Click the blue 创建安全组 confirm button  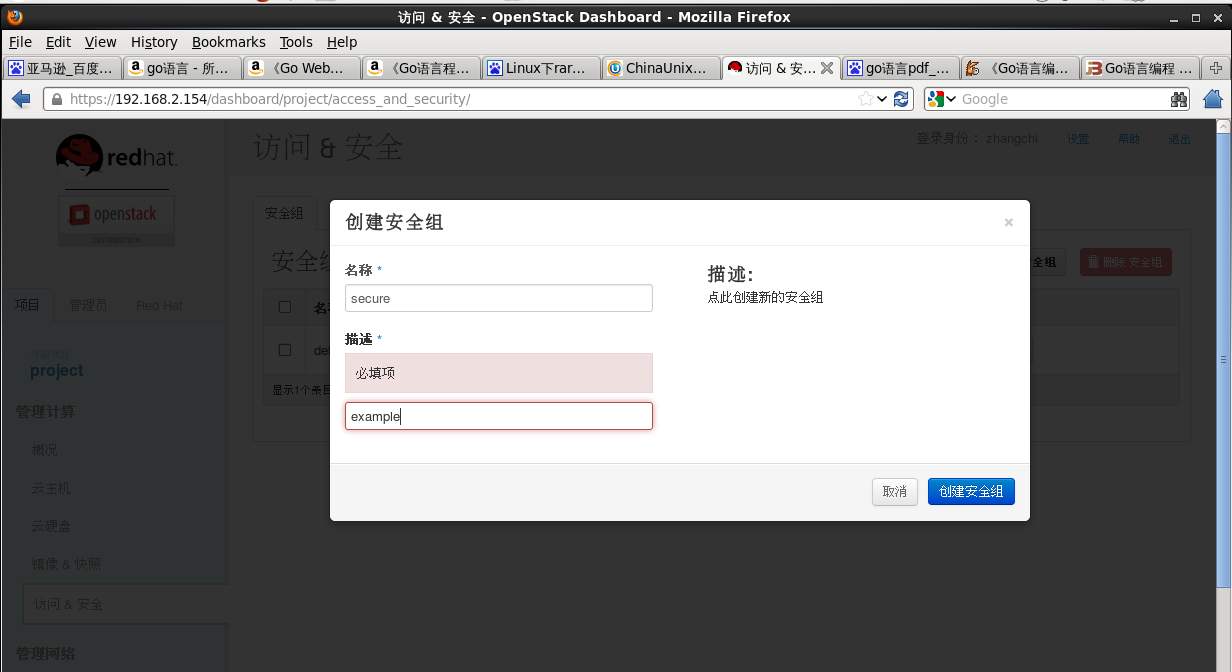coord(971,491)
